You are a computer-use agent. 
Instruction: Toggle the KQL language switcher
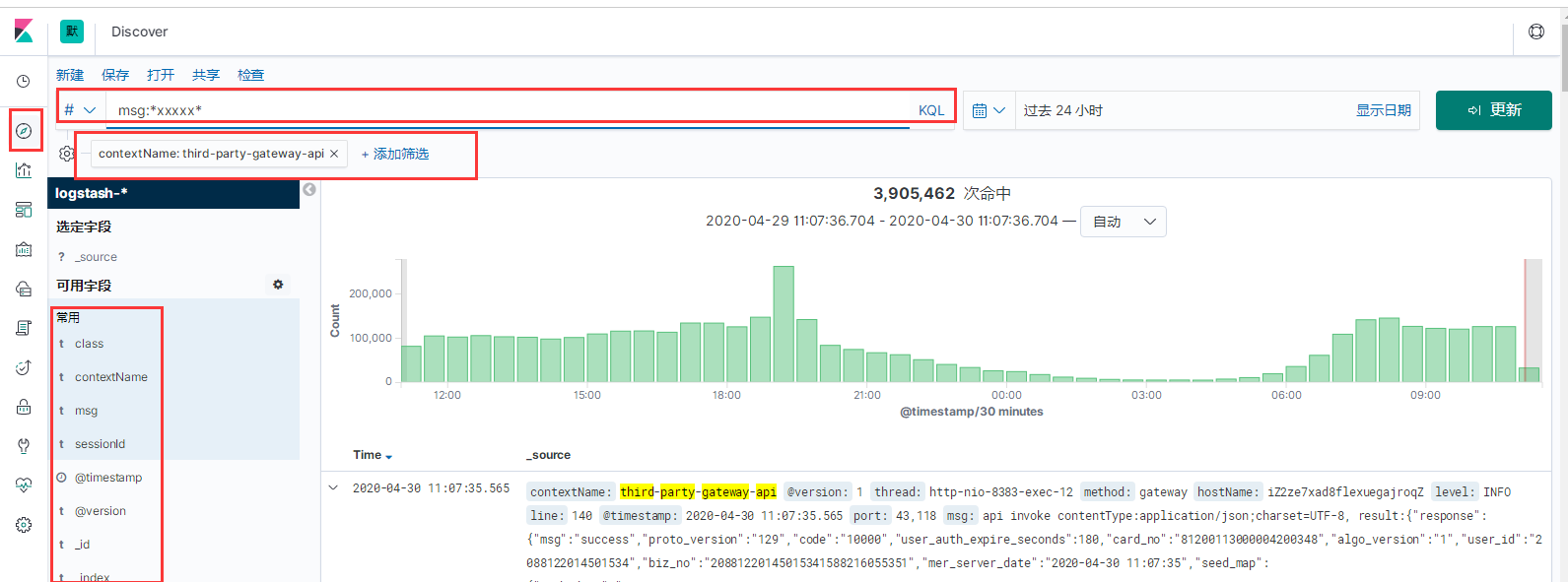point(931,110)
